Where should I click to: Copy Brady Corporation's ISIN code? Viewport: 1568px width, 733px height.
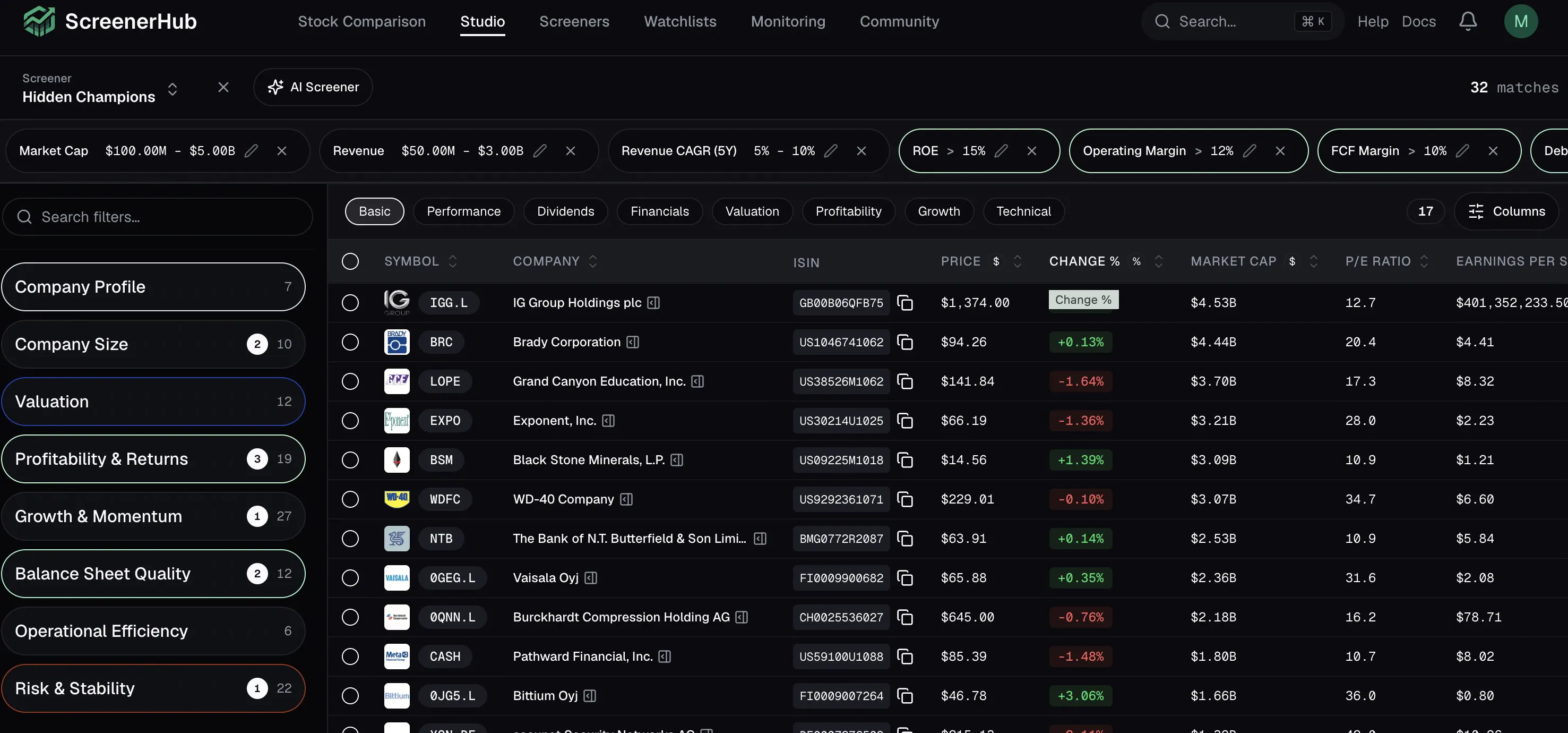[x=905, y=342]
